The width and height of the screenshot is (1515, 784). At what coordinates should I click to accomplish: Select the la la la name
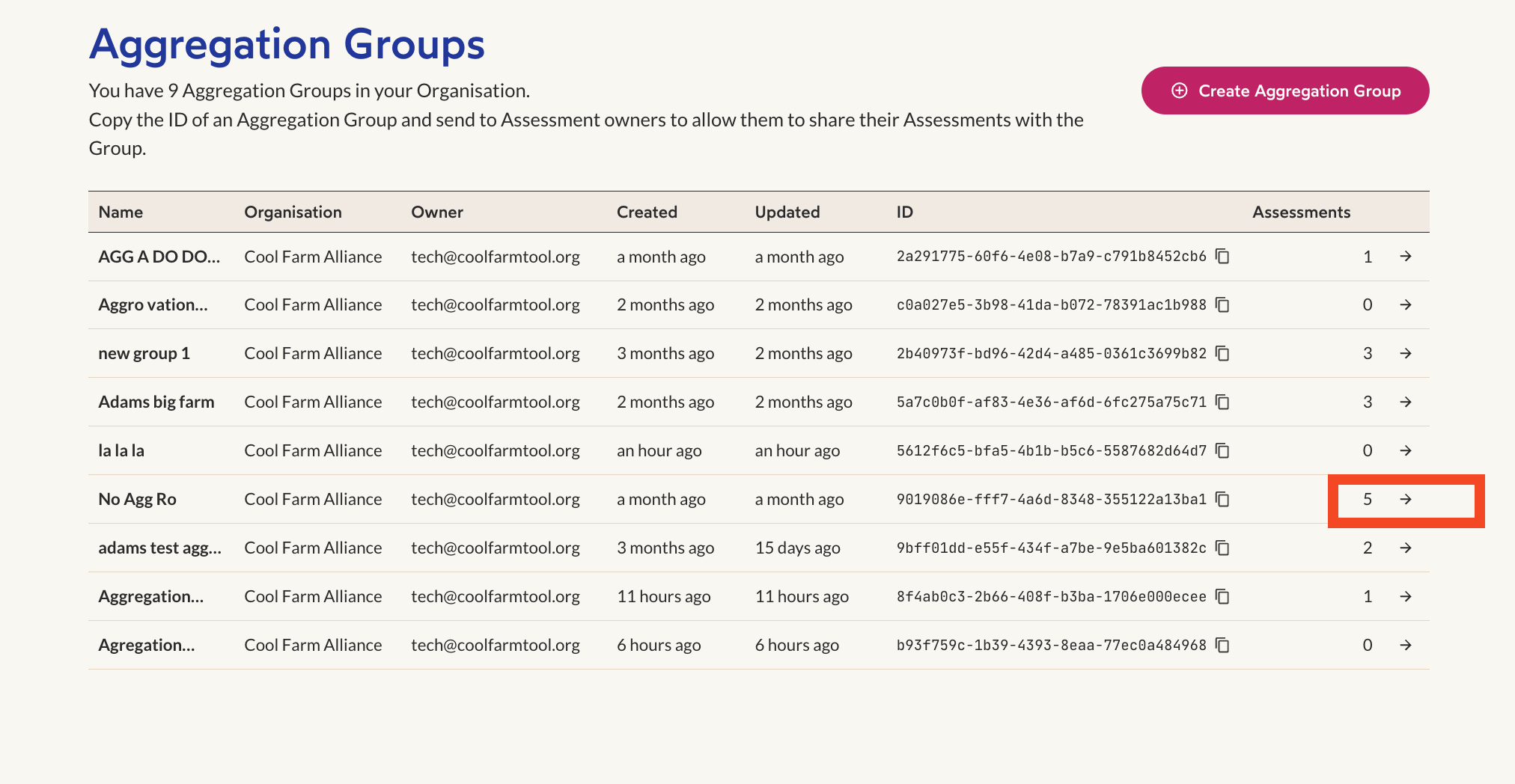[121, 450]
